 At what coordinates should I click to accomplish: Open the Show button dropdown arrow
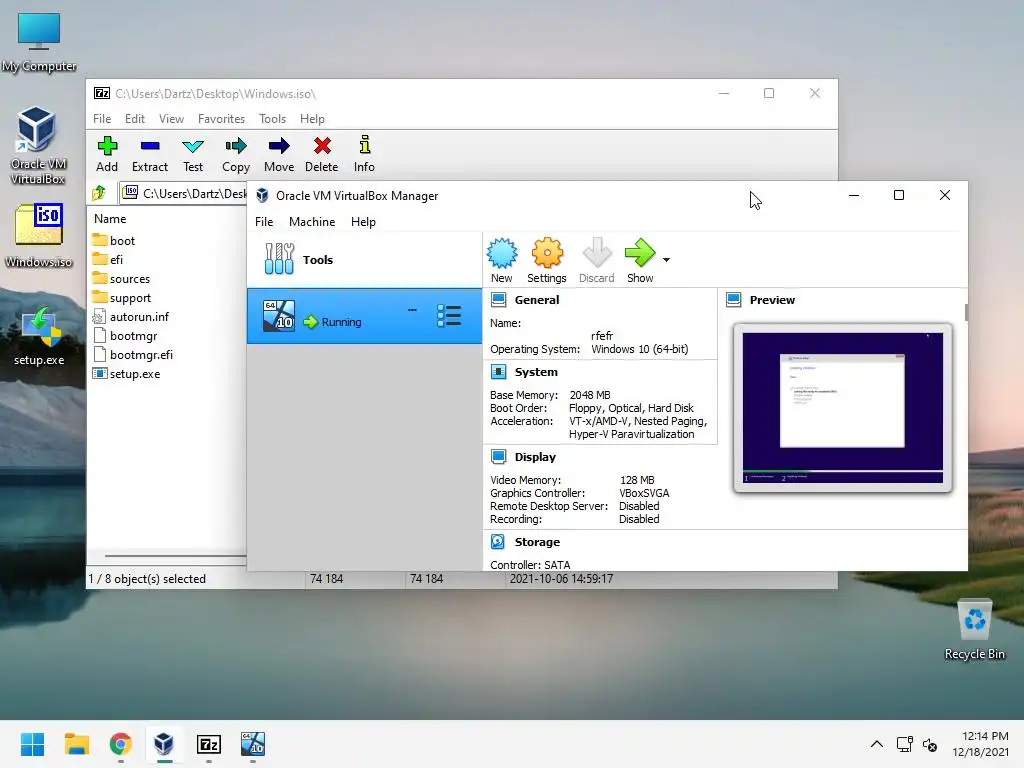[666, 260]
